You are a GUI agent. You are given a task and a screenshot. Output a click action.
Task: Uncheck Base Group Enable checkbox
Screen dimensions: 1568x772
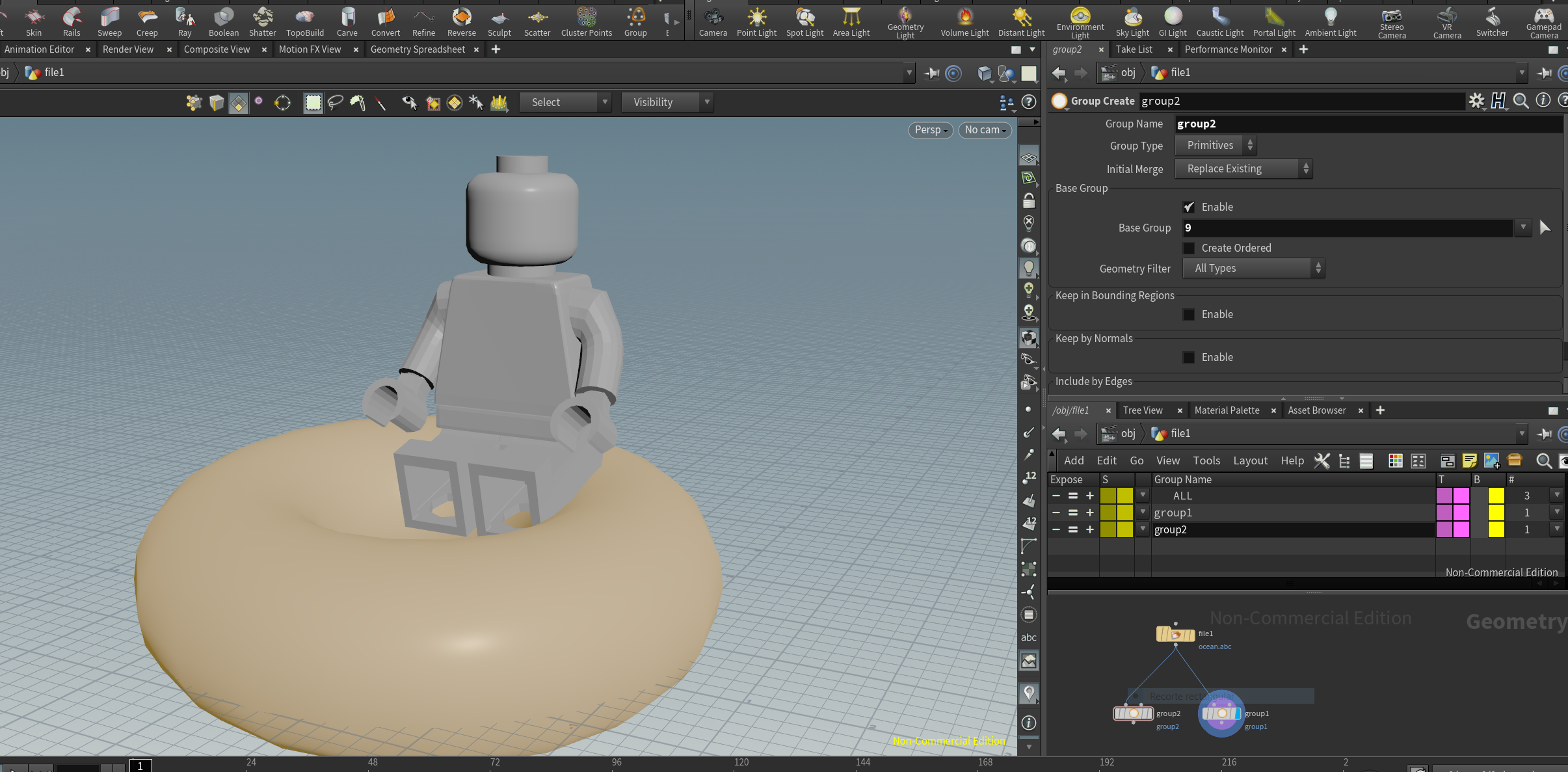1189,207
